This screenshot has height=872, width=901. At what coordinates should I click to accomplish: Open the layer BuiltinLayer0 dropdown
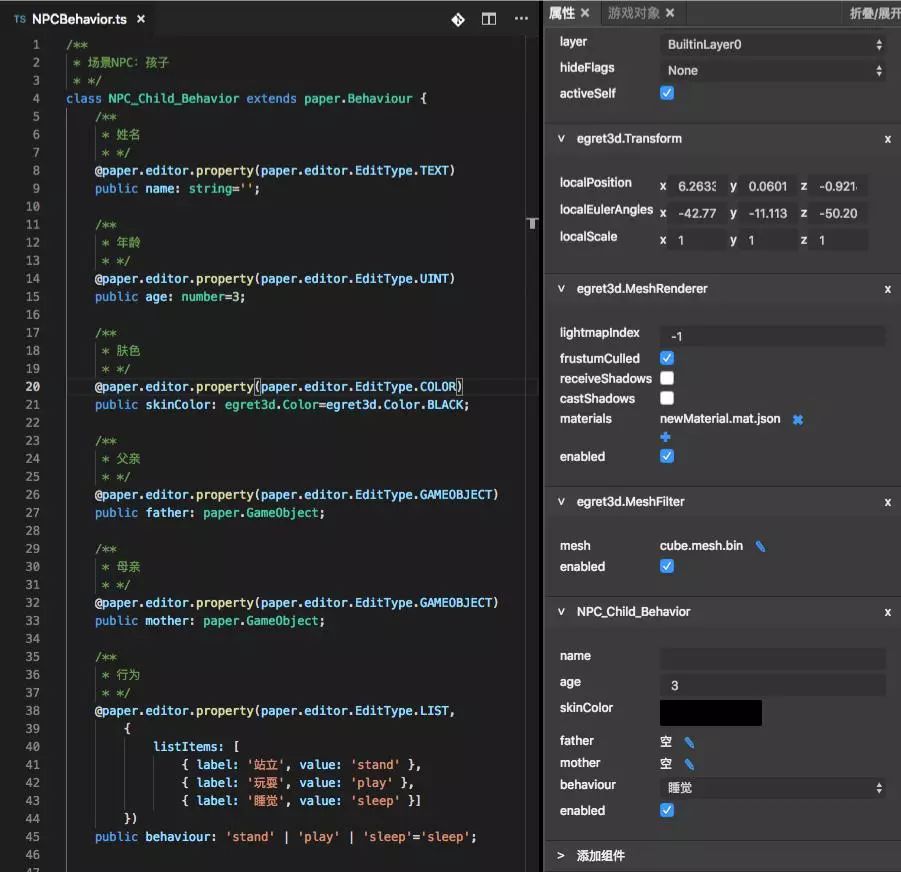(773, 45)
